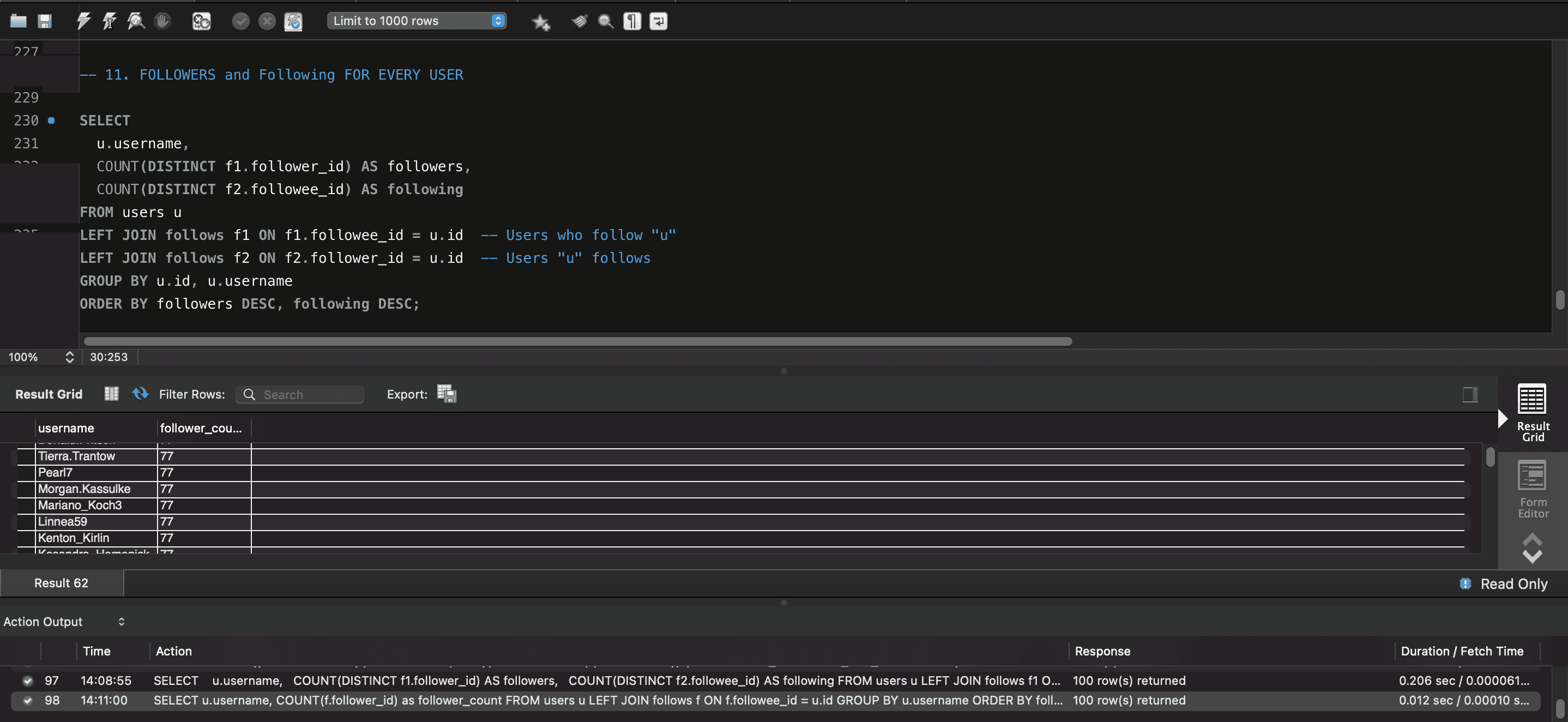Export recordset to file icon

point(447,394)
